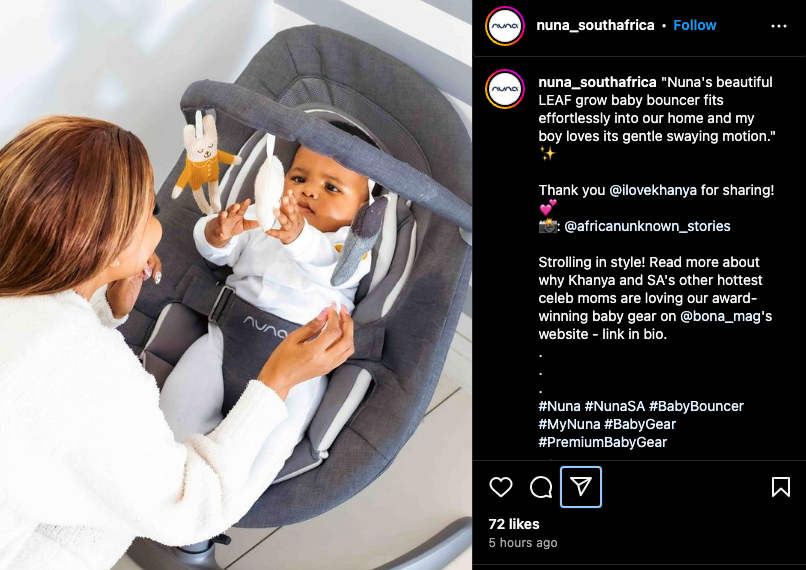Open the Nuna avatar beside the caption

505,89
